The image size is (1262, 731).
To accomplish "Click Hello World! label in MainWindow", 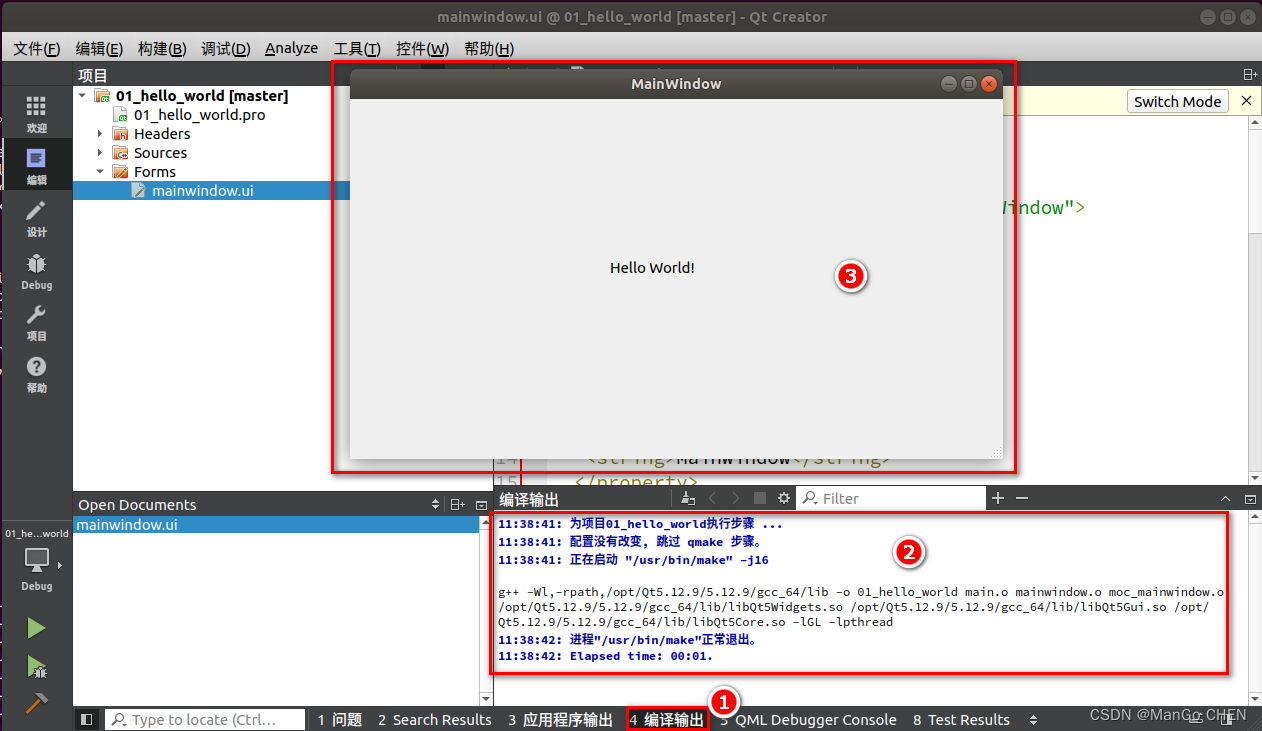I will tap(652, 268).
